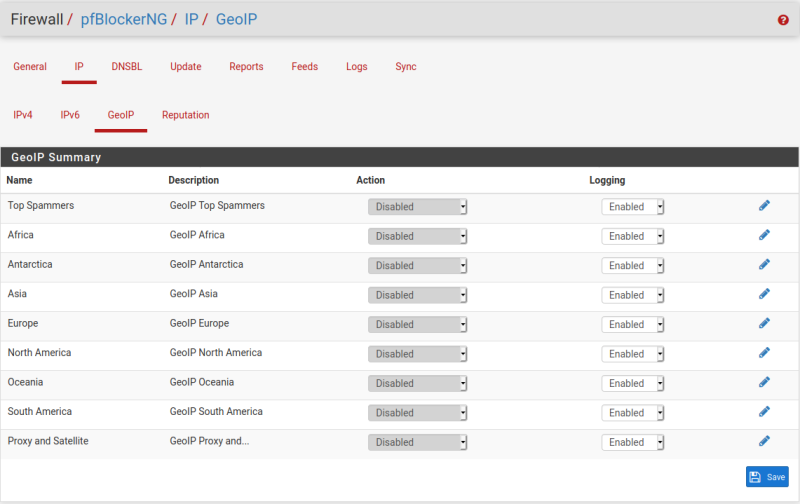The height and width of the screenshot is (504, 800).
Task: Change Logging dropdown for Proxy and Satellite
Action: 632,442
